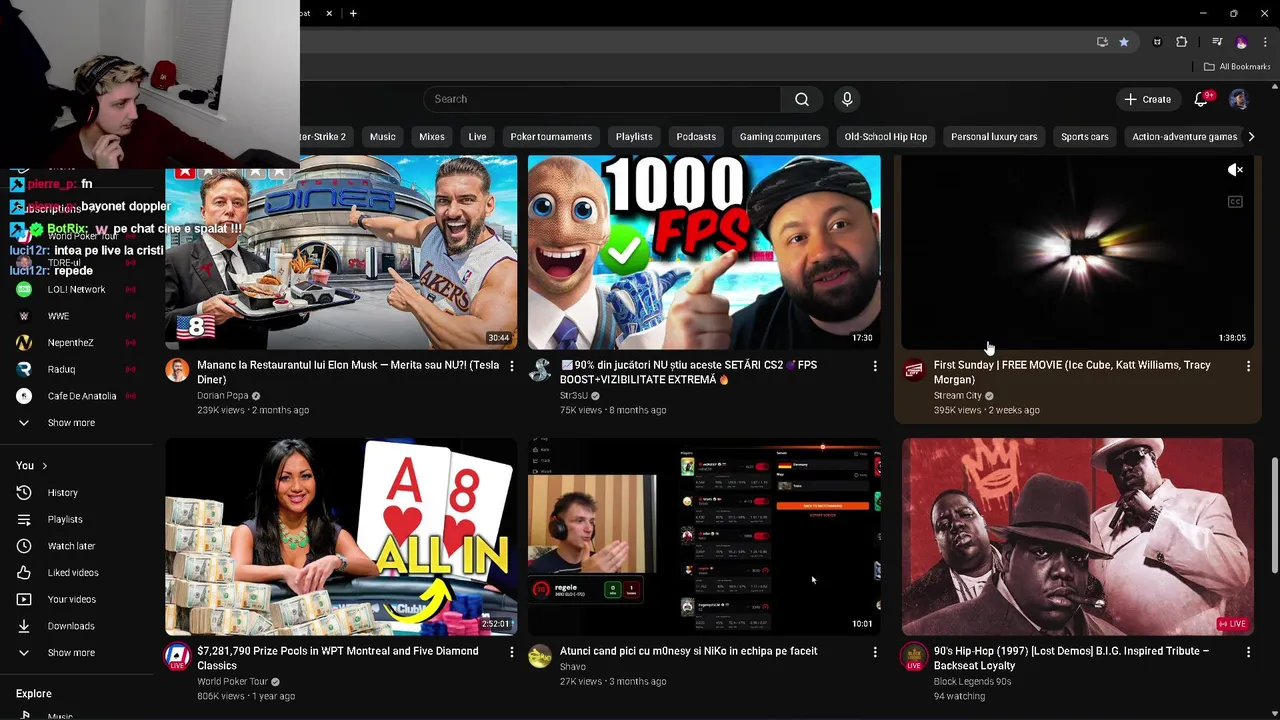Select the Old-School Hip Hop chip
Viewport: 1280px width, 720px height.
pos(886,137)
